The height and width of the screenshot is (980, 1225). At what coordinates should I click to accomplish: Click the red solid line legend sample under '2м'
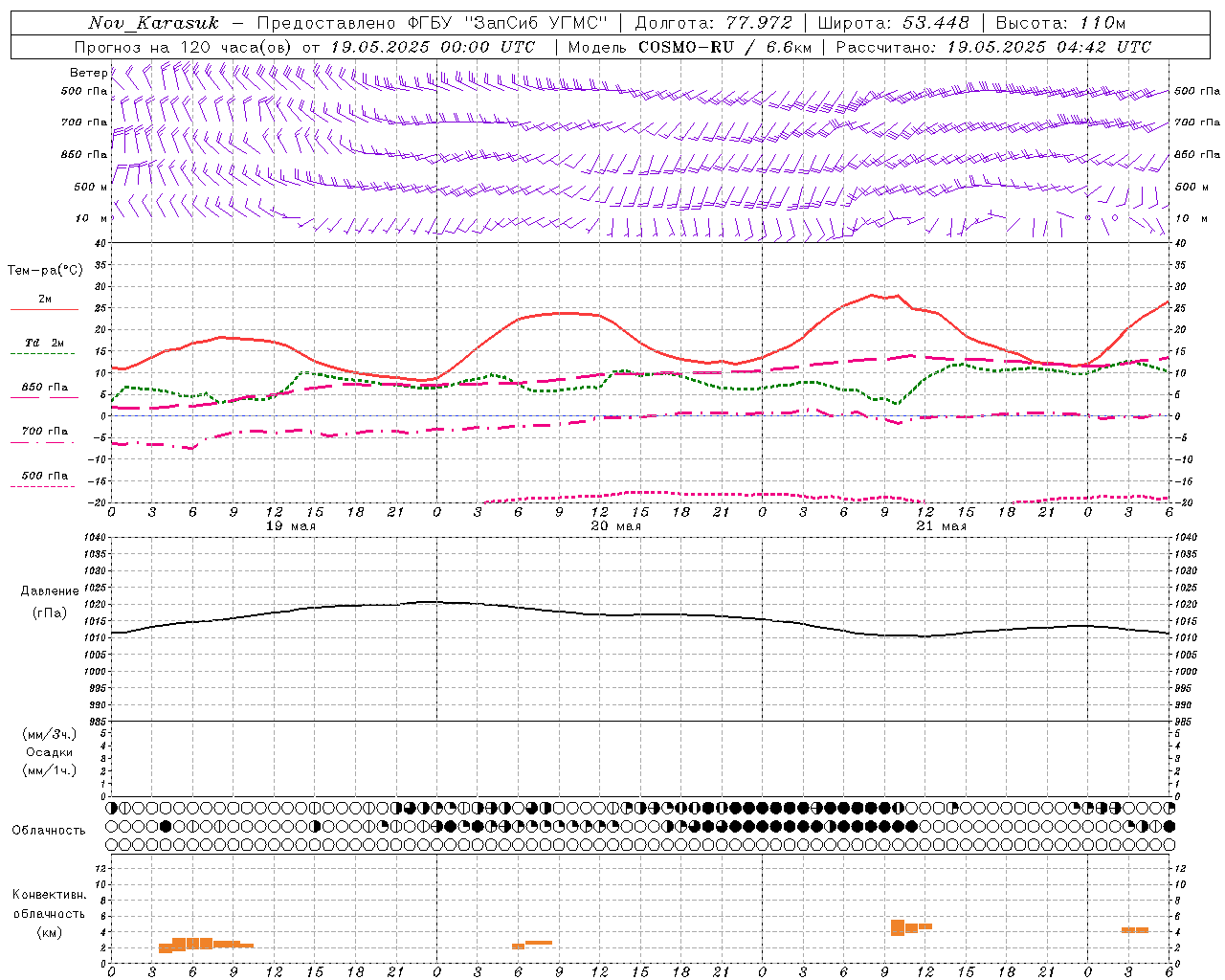44,310
